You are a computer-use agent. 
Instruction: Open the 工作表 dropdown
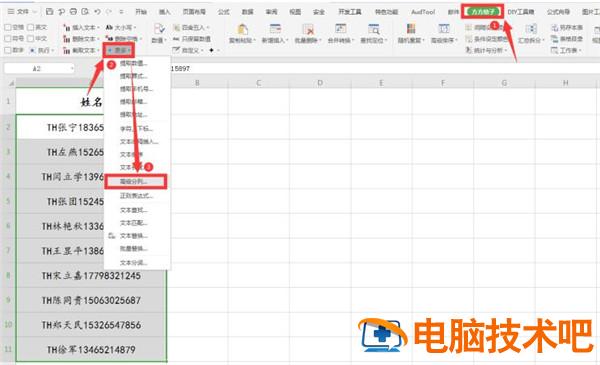point(566,50)
